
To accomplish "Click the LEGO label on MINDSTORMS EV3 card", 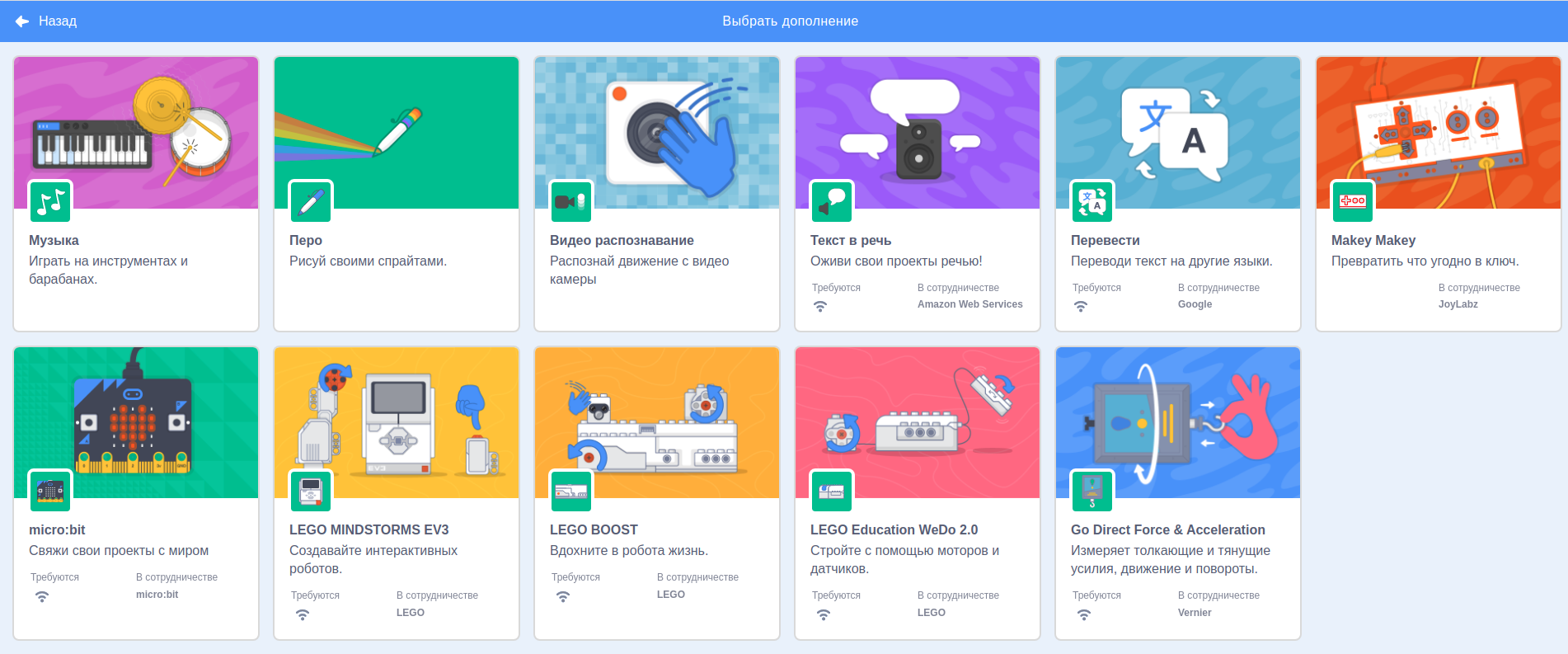I will (411, 613).
